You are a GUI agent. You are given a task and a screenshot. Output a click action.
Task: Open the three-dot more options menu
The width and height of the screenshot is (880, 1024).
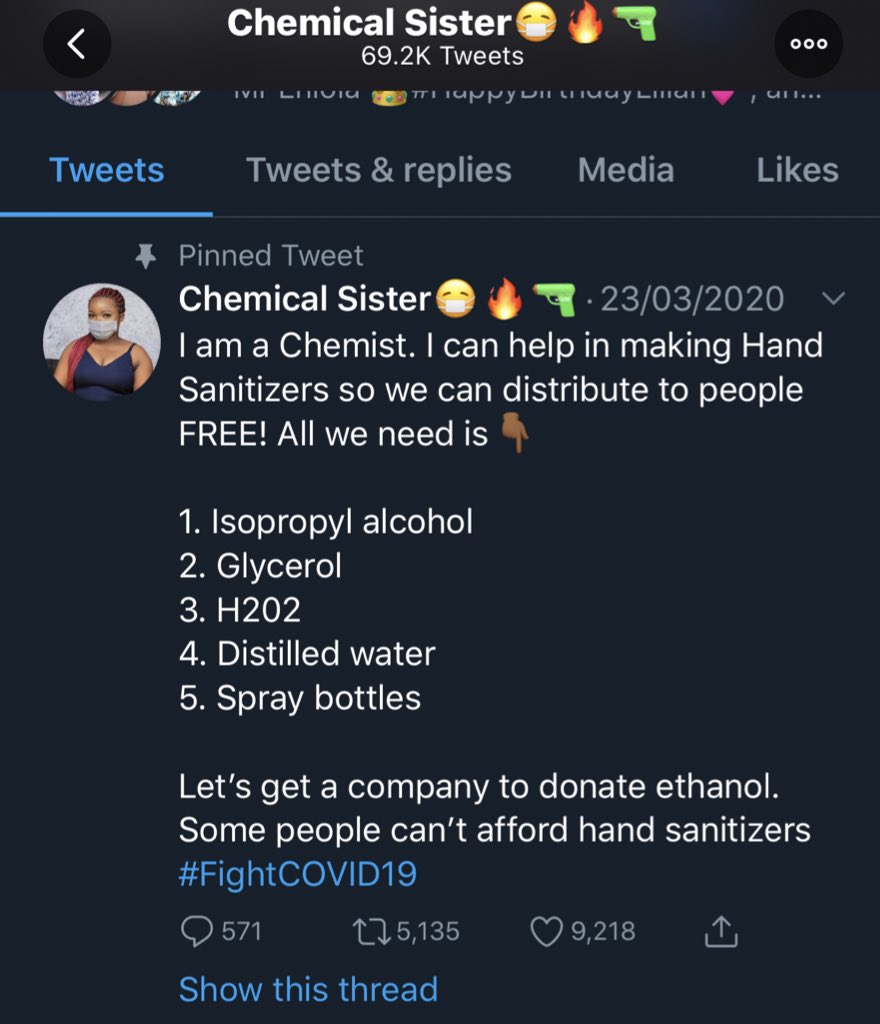point(808,44)
